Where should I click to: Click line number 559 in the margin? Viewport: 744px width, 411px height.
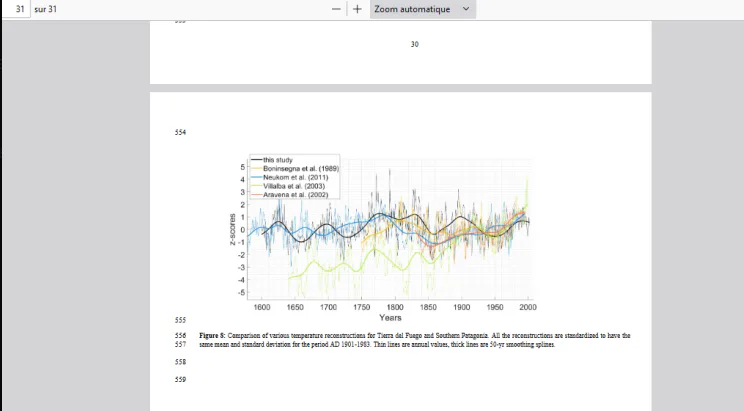pos(180,380)
